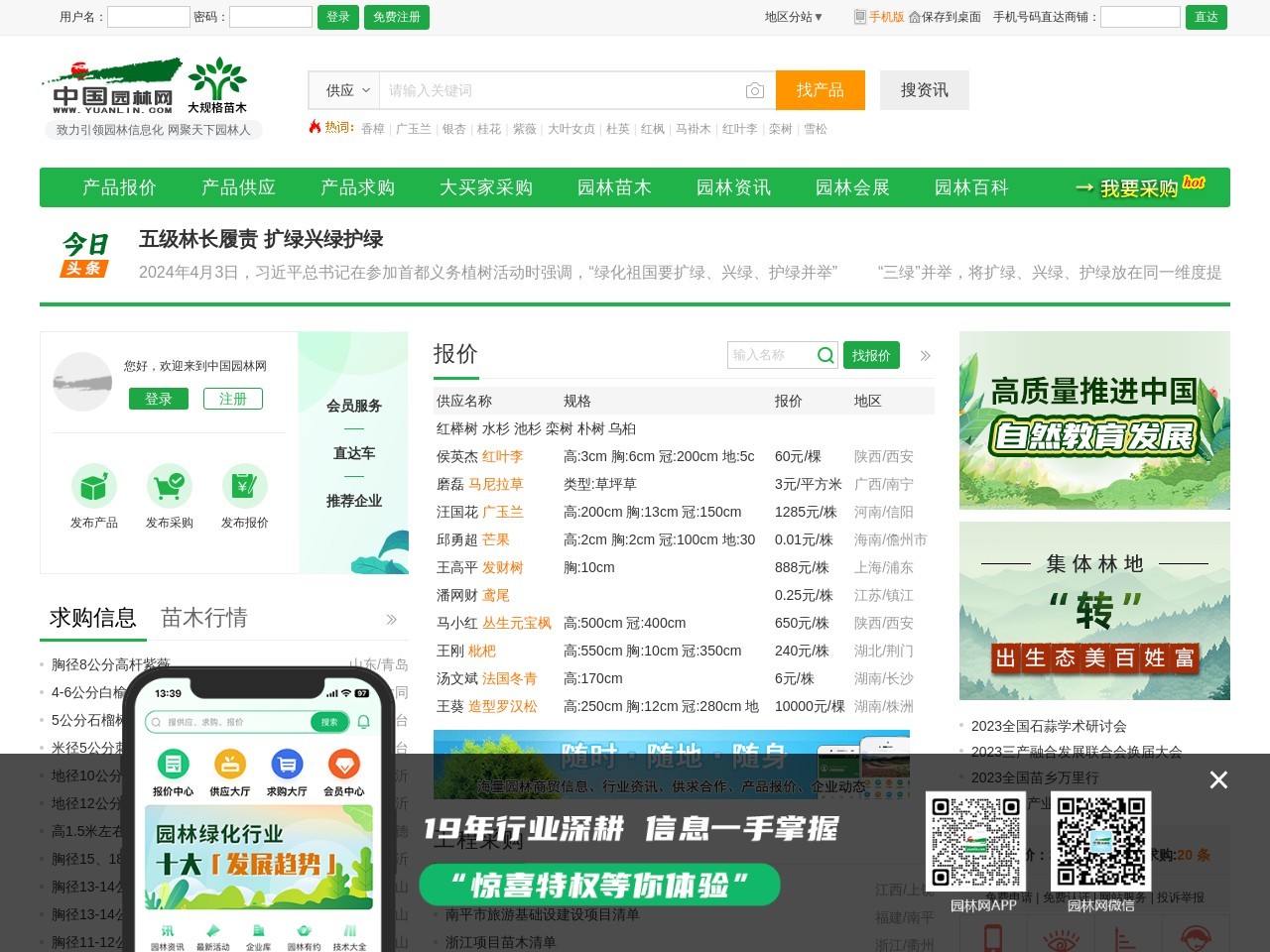
Task: Click hot keyword 银杏
Action: click(x=454, y=129)
